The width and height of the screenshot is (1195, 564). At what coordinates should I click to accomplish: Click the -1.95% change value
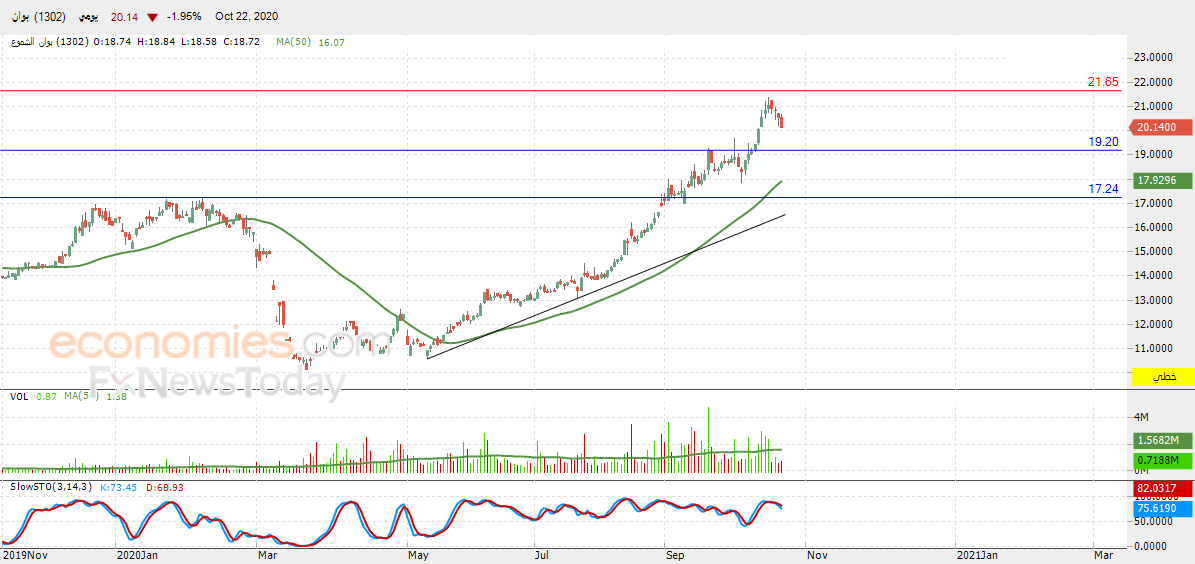point(183,17)
